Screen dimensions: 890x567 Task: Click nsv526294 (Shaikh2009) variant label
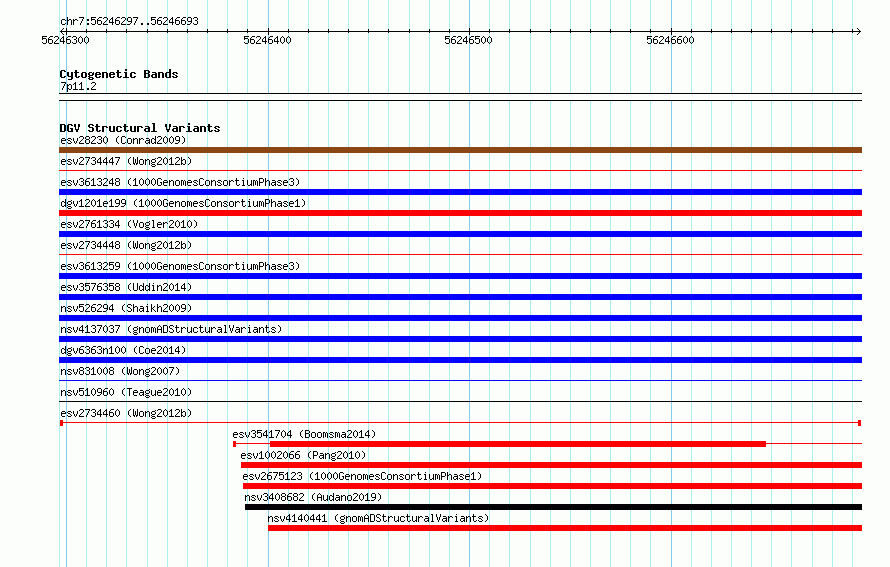(x=126, y=308)
